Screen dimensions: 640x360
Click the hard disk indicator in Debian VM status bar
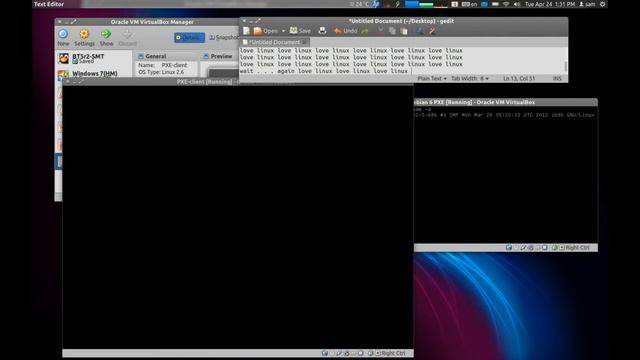click(509, 247)
